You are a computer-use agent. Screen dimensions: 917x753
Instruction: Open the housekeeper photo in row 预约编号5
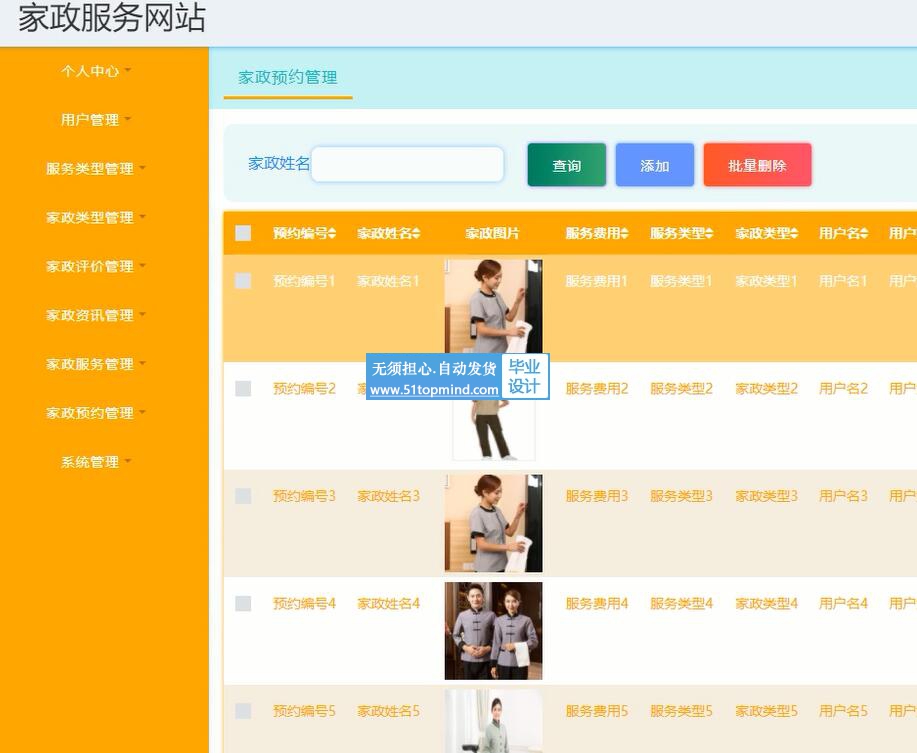(x=494, y=721)
